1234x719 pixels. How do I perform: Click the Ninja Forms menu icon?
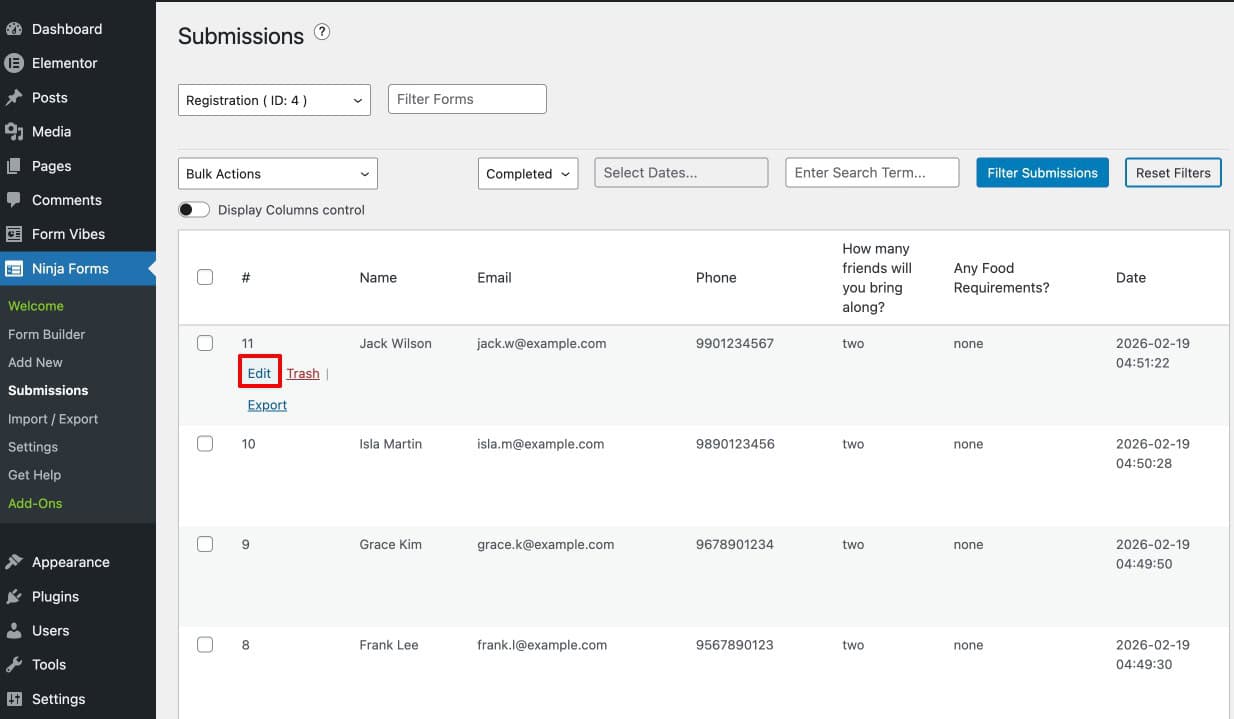[14, 268]
